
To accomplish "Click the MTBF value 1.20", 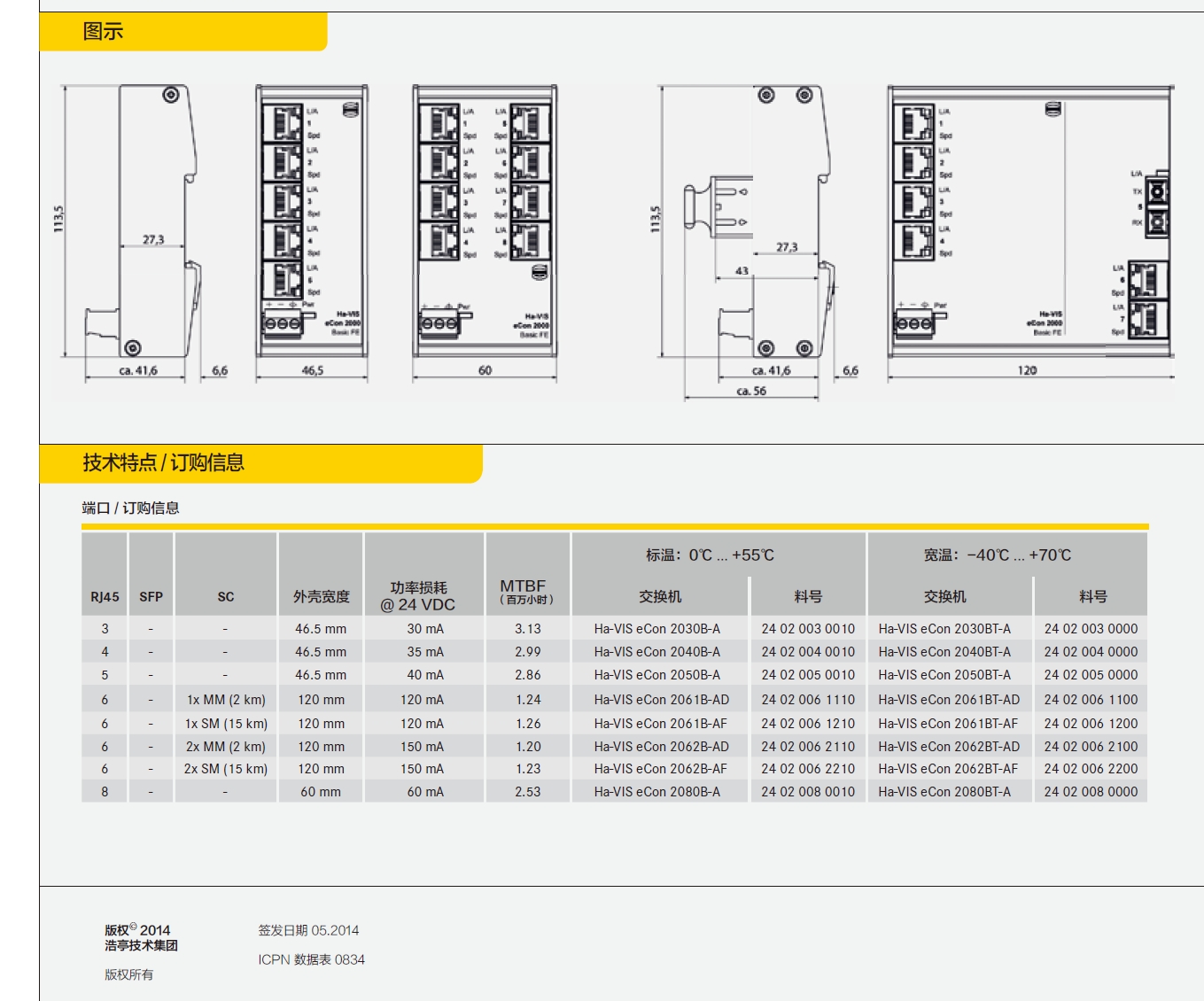I will point(528,747).
